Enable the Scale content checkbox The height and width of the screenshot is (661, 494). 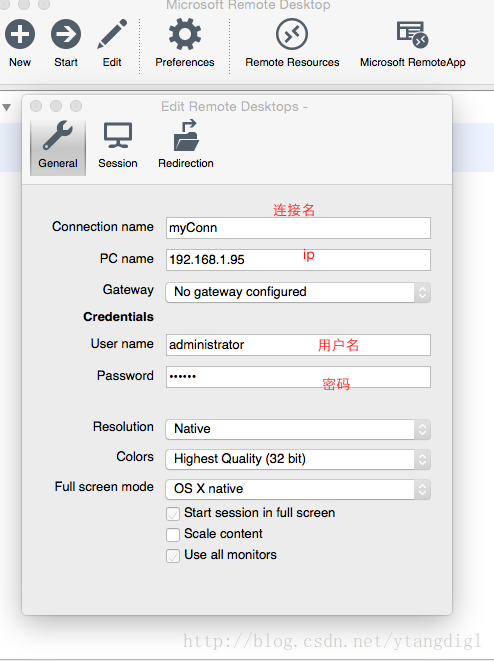[173, 535]
